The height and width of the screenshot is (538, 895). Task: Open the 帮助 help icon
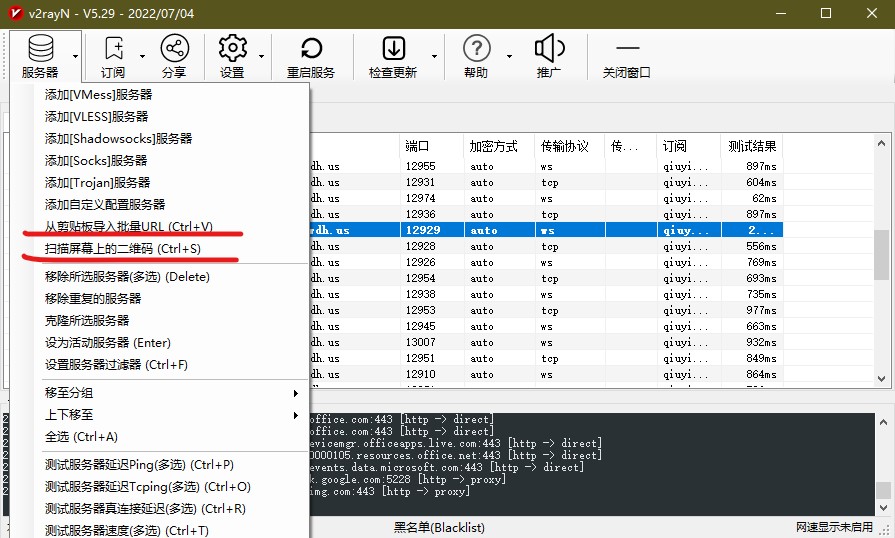pos(477,55)
